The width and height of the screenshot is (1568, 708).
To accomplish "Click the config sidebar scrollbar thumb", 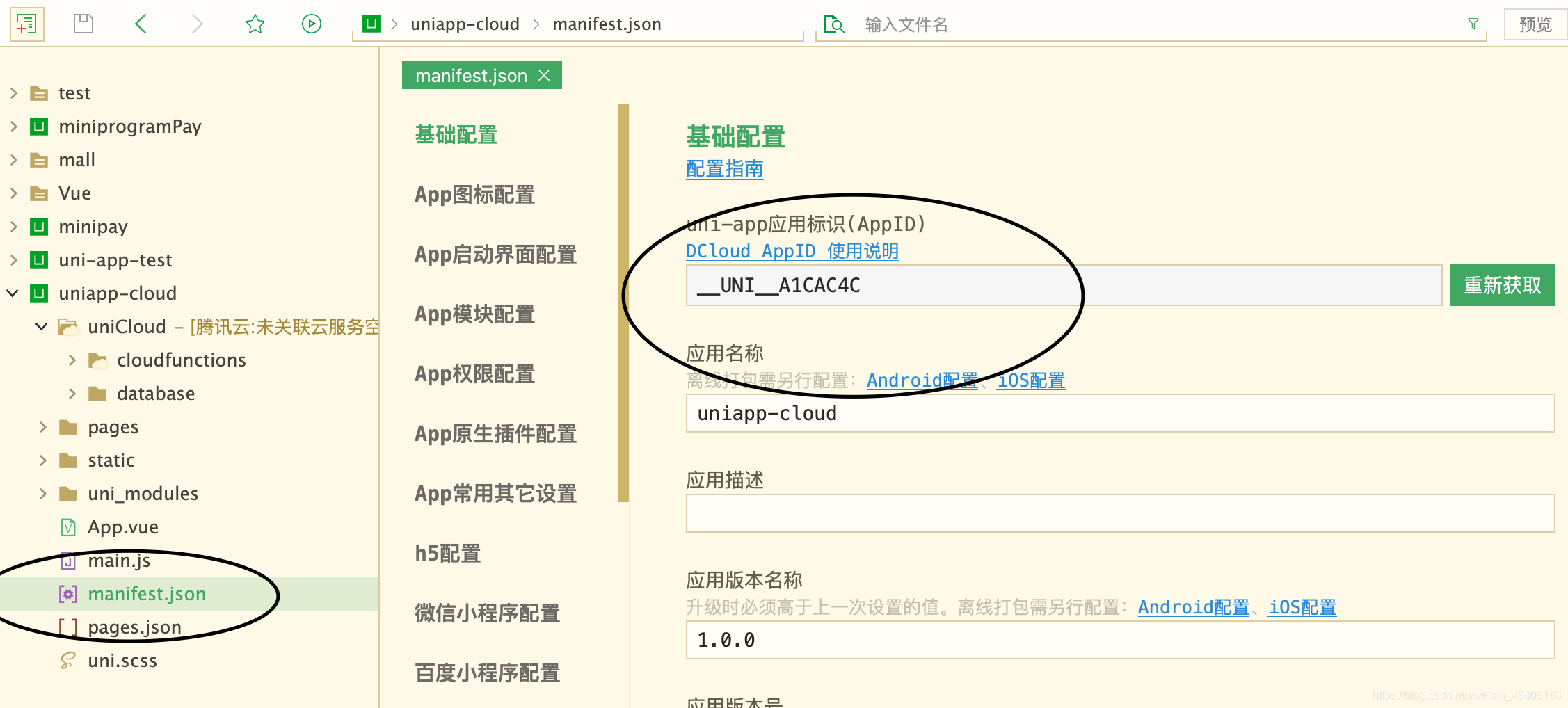I will (x=623, y=303).
